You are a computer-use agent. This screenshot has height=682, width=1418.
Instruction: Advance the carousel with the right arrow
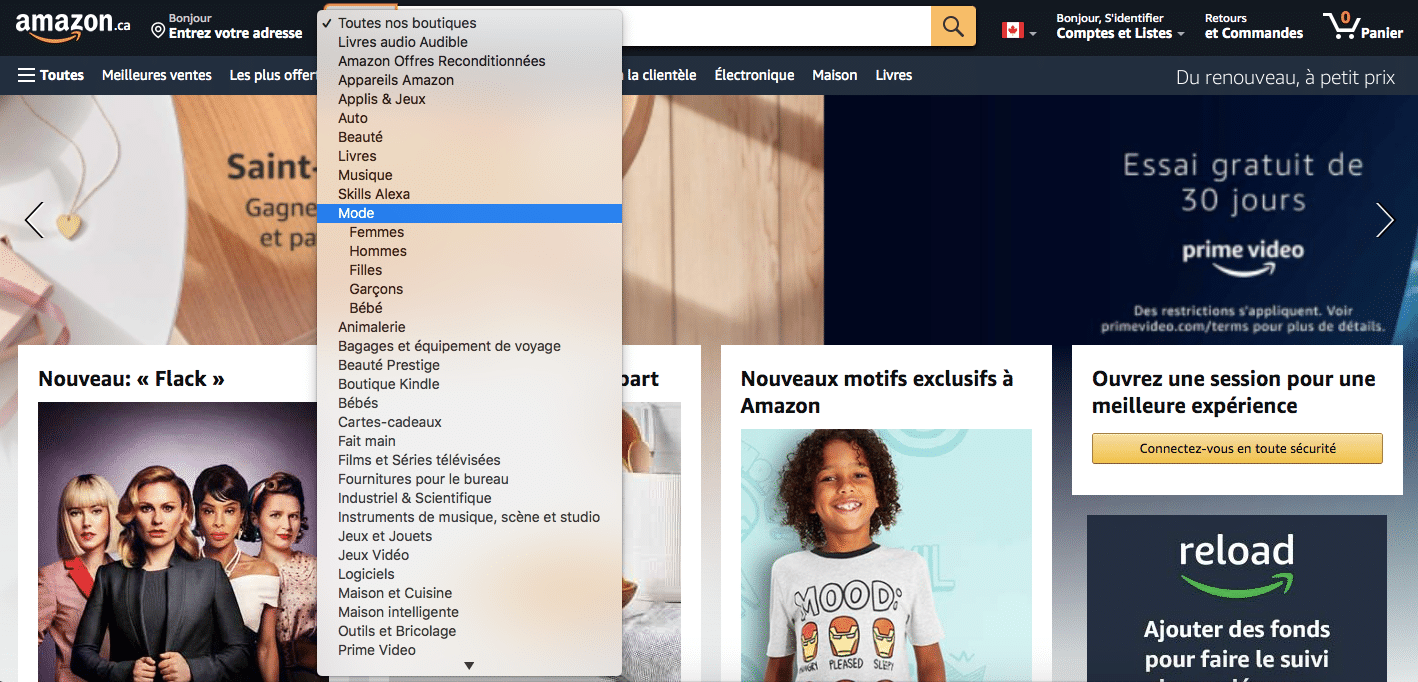[1384, 220]
